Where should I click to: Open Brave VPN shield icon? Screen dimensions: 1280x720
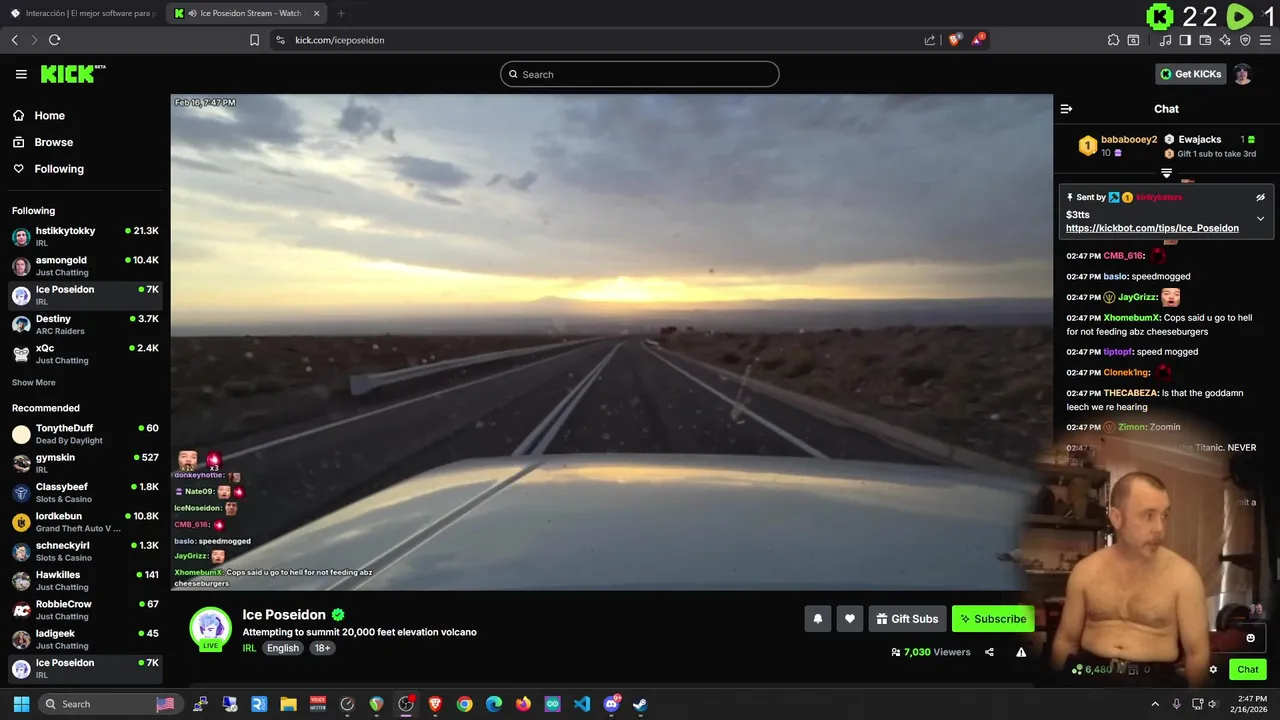pos(1245,40)
